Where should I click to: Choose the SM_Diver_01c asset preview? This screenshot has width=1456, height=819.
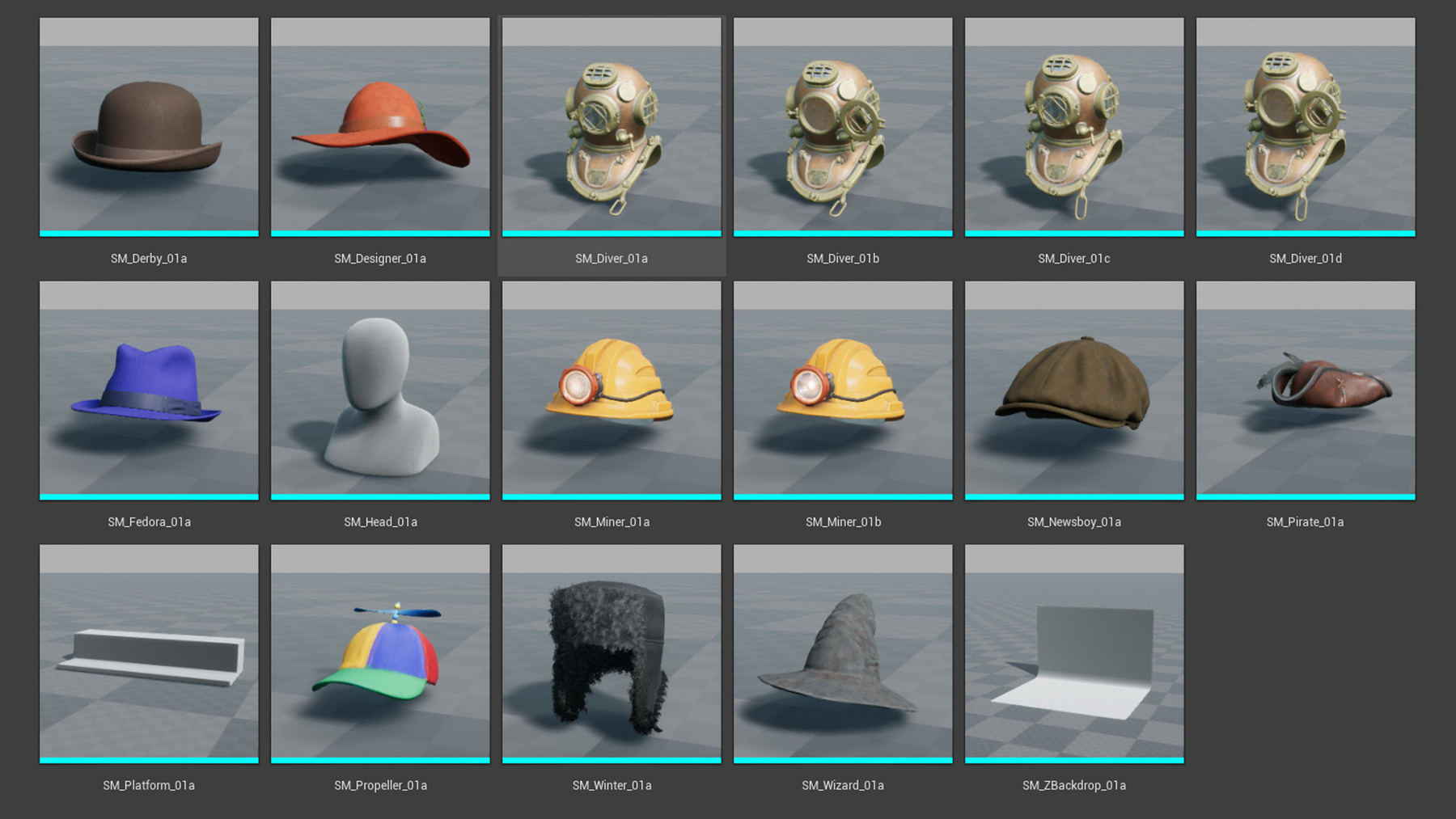pyautogui.click(x=1074, y=125)
